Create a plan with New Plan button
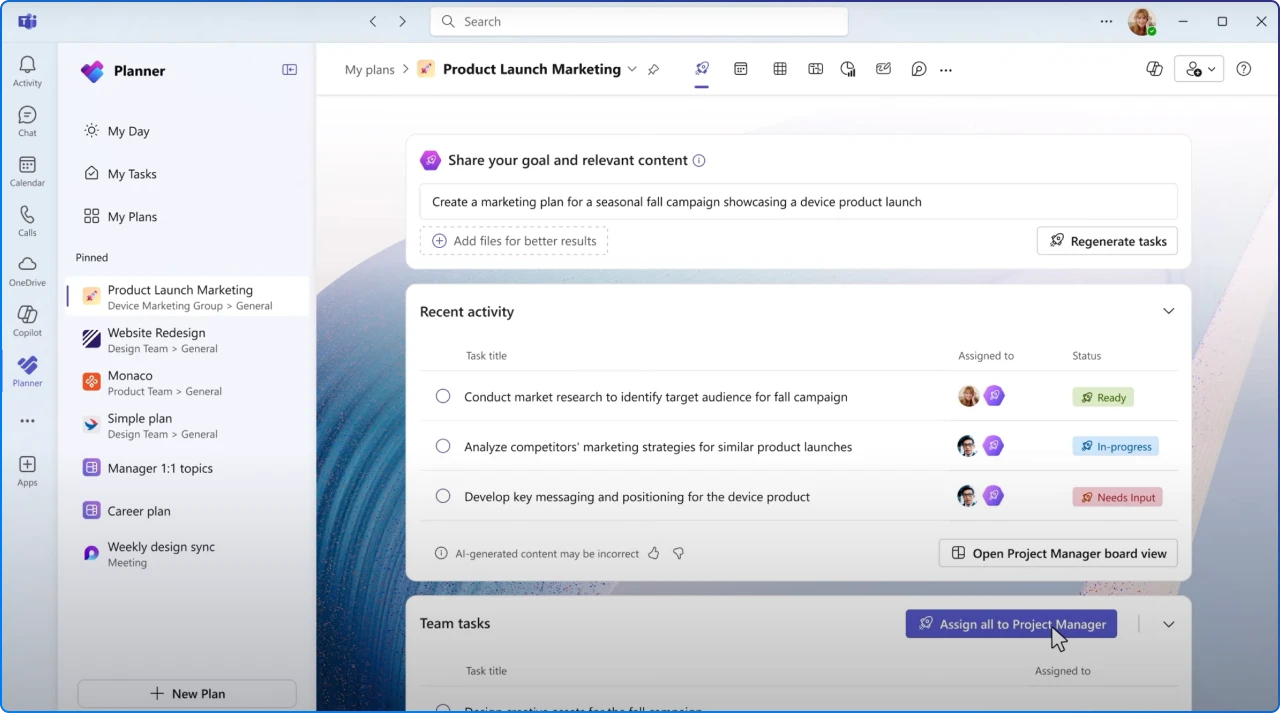The image size is (1280, 713). pos(187,694)
